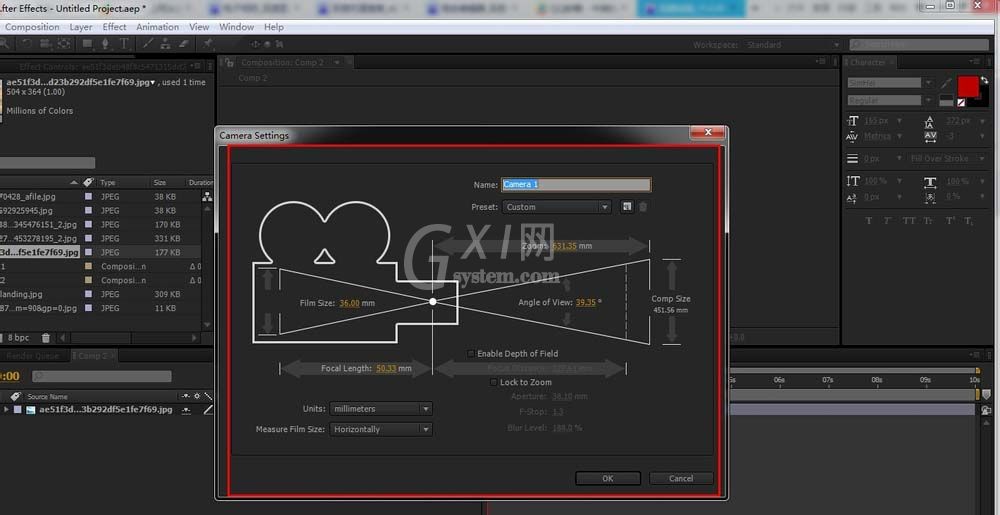Open the Help menu
Viewport: 1000px width, 515px height.
coord(274,27)
